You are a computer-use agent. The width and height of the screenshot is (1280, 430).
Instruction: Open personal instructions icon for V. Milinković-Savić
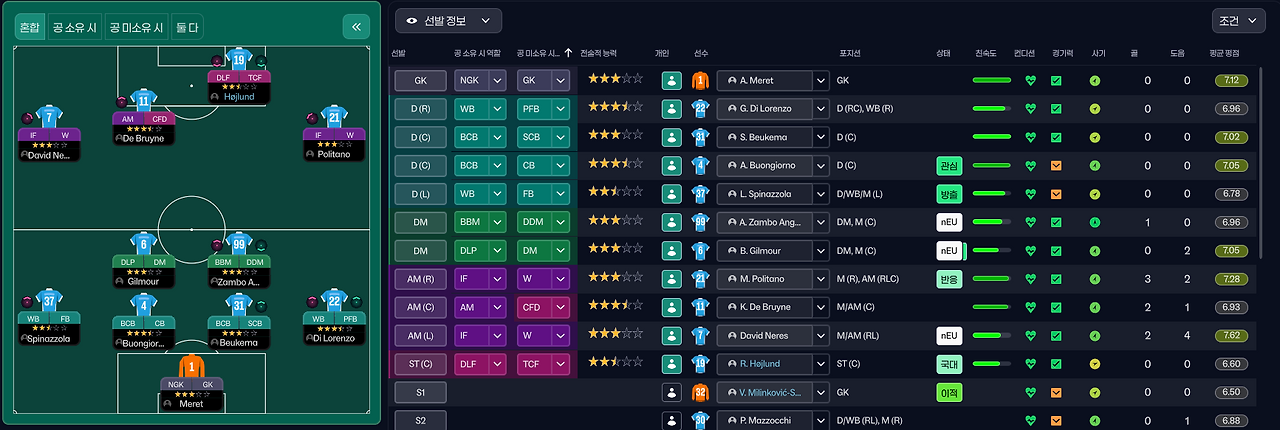coord(671,392)
